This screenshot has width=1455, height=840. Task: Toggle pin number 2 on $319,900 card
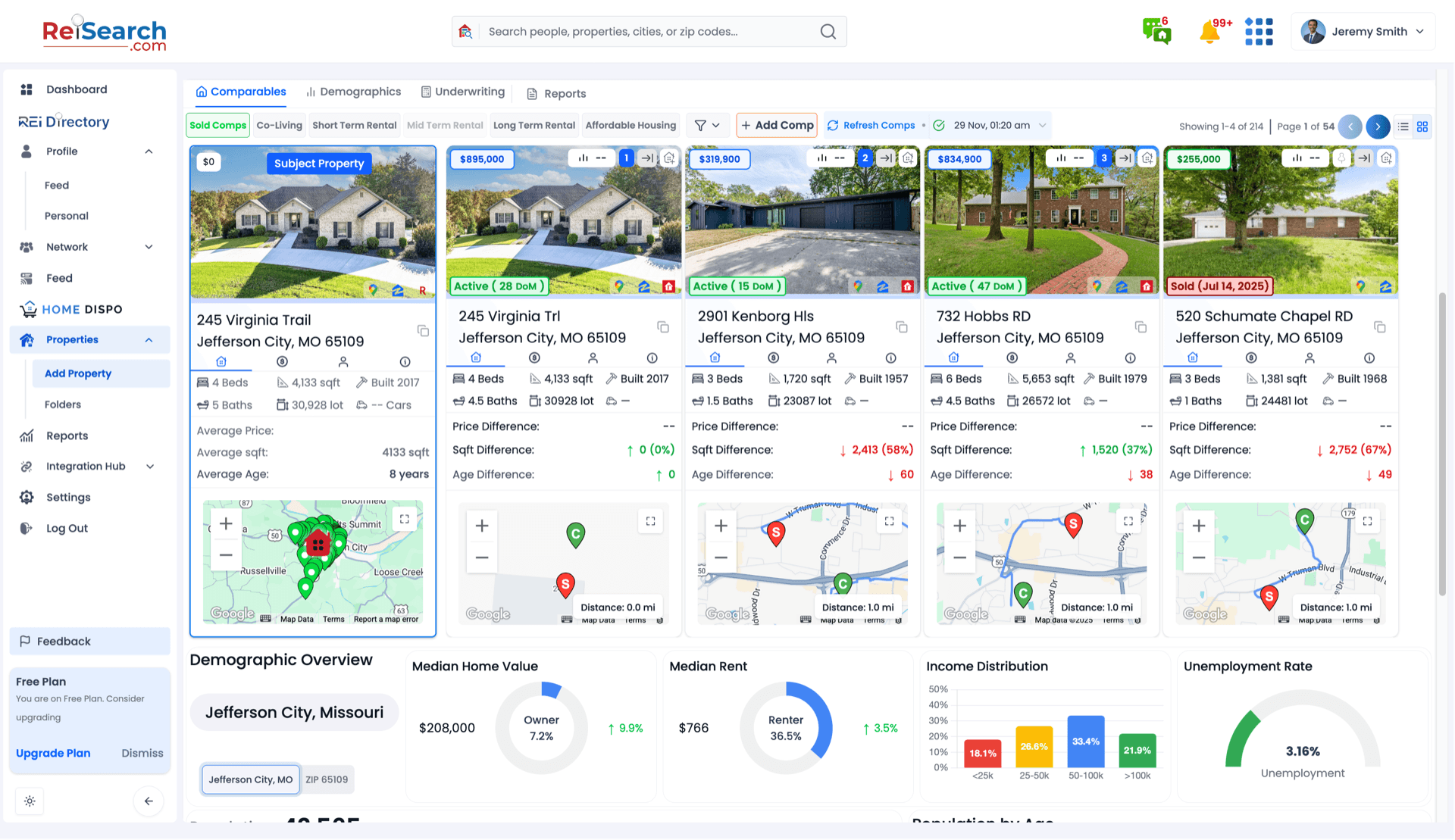[x=865, y=158]
